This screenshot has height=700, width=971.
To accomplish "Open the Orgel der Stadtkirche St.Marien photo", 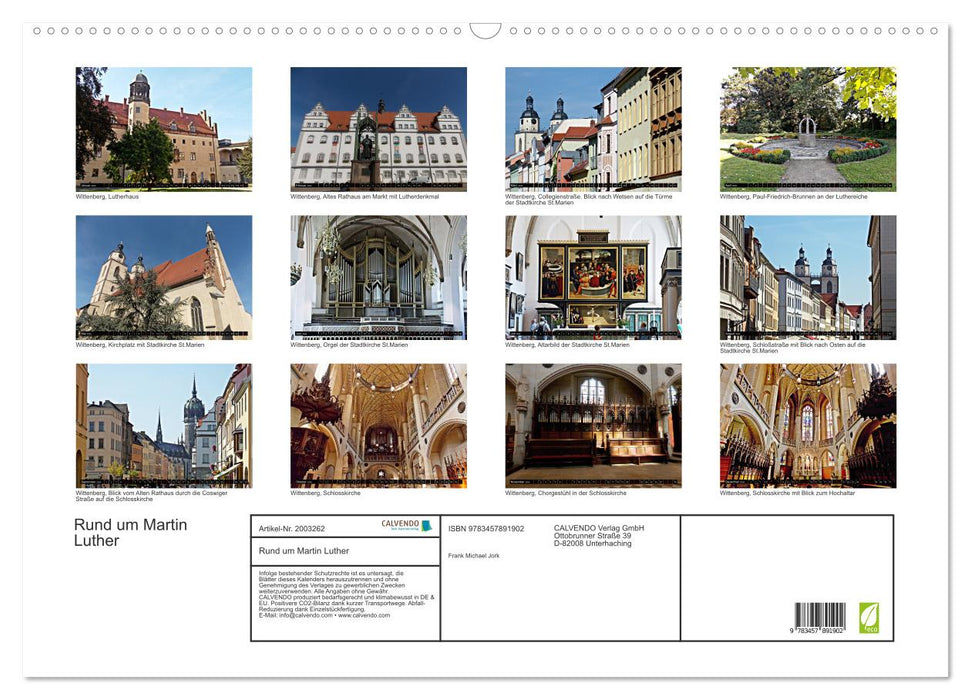I will pyautogui.click(x=378, y=276).
